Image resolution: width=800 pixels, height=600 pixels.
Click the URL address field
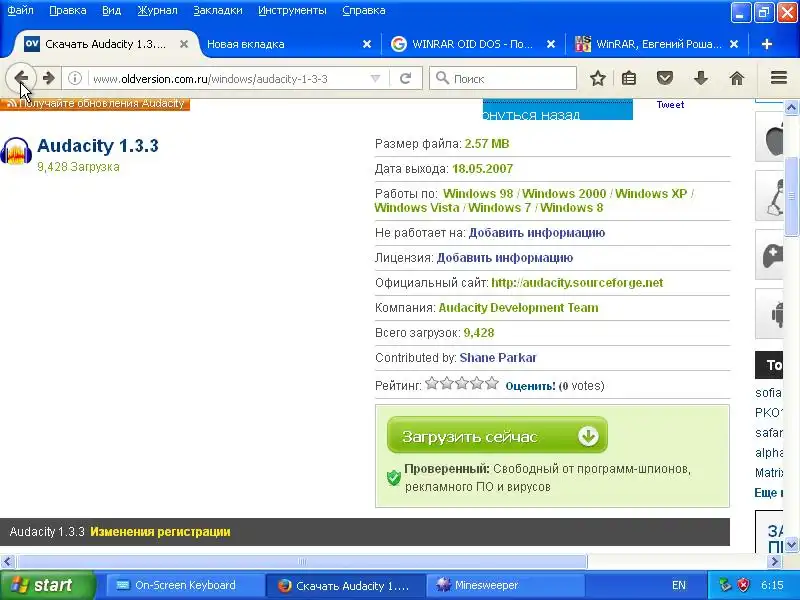pyautogui.click(x=229, y=79)
